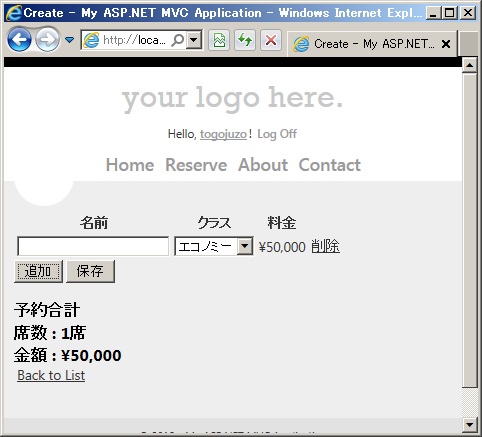Click the ¥50,000 fare value in row
This screenshot has width=482, height=437.
[282, 247]
